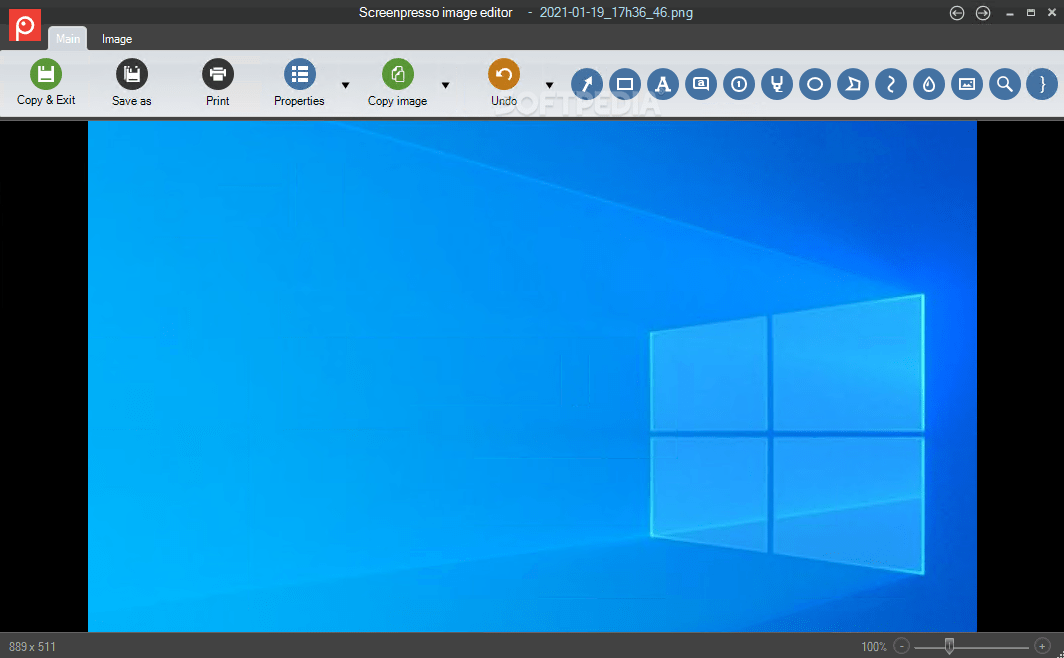Switch to the Main tab
1064x658 pixels.
click(68, 39)
